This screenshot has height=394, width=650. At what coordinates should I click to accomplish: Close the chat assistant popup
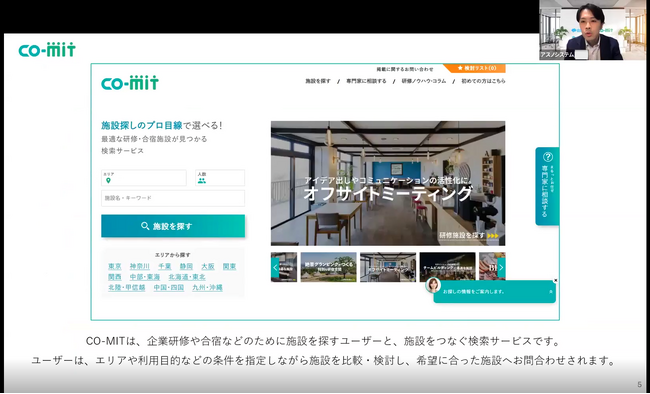click(x=555, y=281)
